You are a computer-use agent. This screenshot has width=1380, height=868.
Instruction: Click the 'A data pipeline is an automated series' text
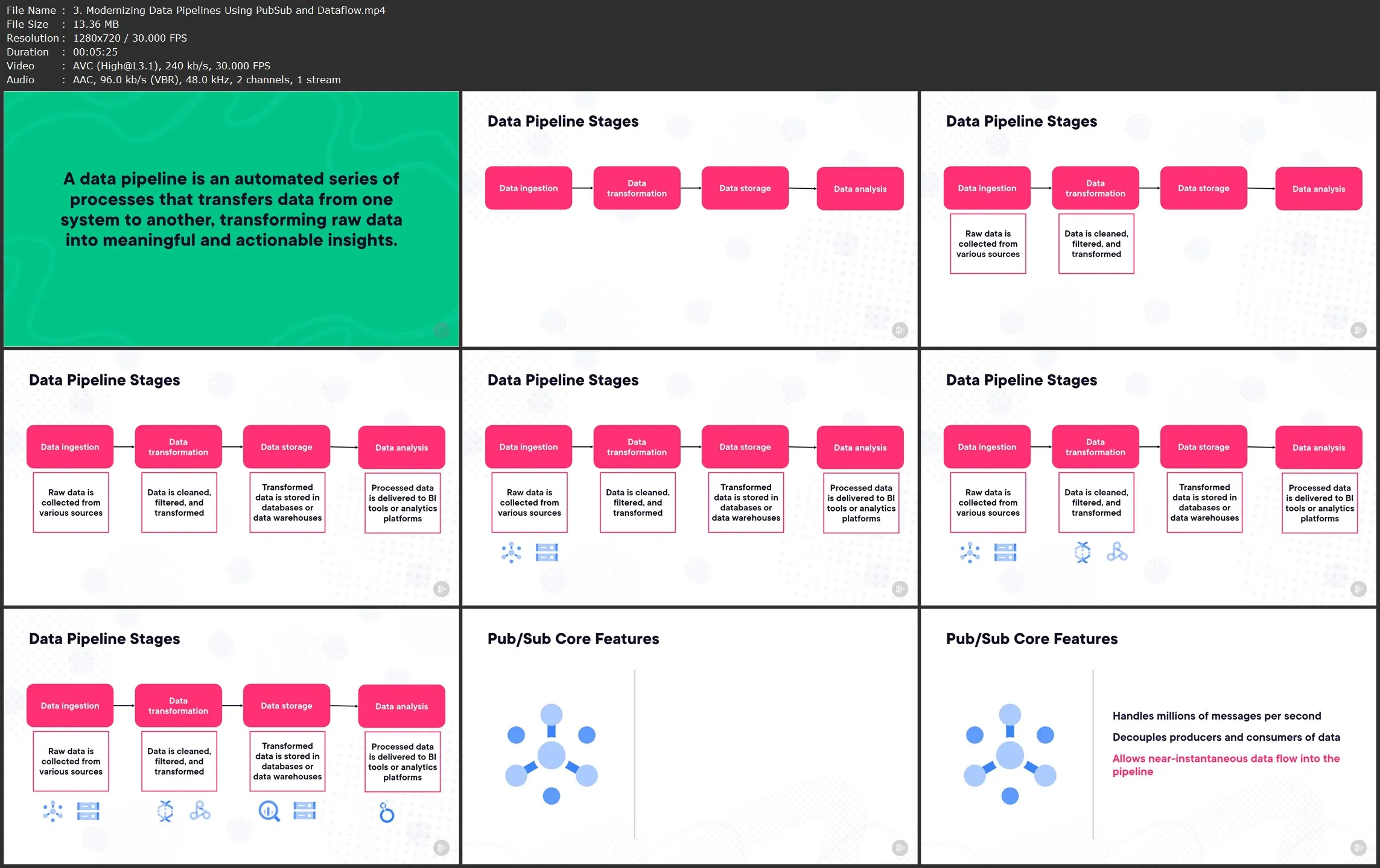[231, 209]
